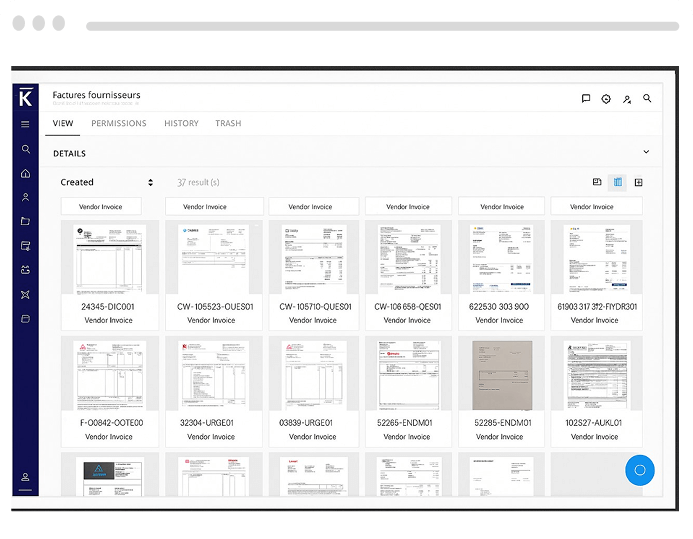Screen dimensions: 693x539
Task: Switch to the list view layout
Action: 597,182
